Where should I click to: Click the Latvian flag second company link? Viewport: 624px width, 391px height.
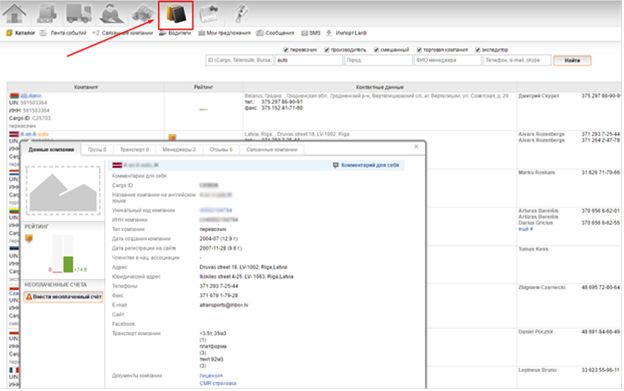[x=34, y=134]
